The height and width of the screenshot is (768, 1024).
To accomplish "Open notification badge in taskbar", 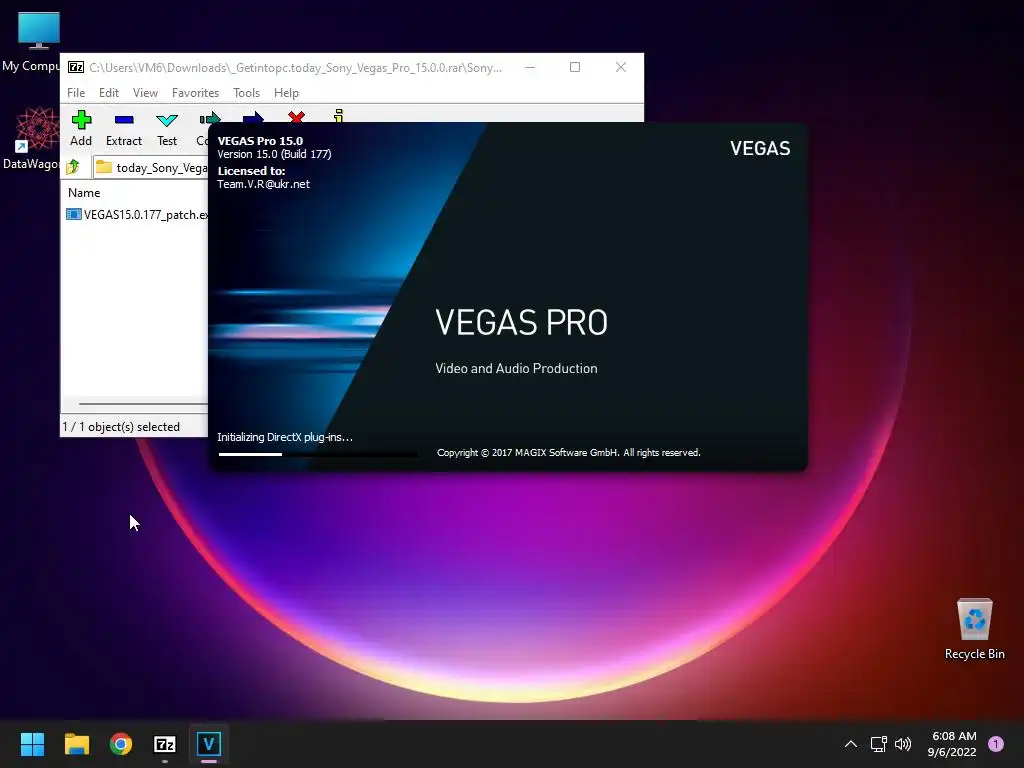I will click(996, 743).
